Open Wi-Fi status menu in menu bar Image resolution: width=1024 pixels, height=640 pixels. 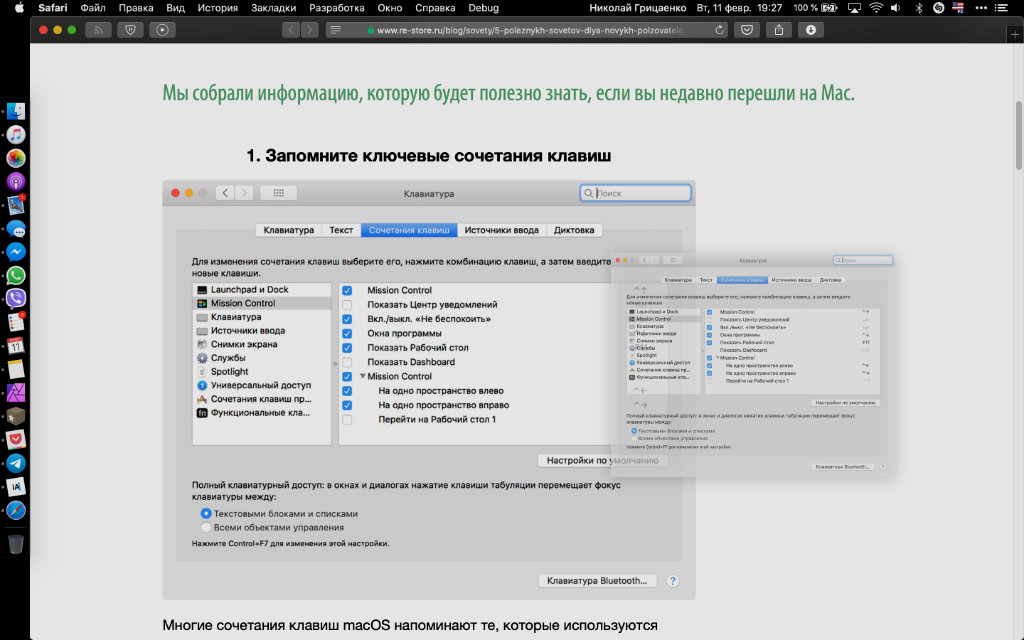pos(877,8)
